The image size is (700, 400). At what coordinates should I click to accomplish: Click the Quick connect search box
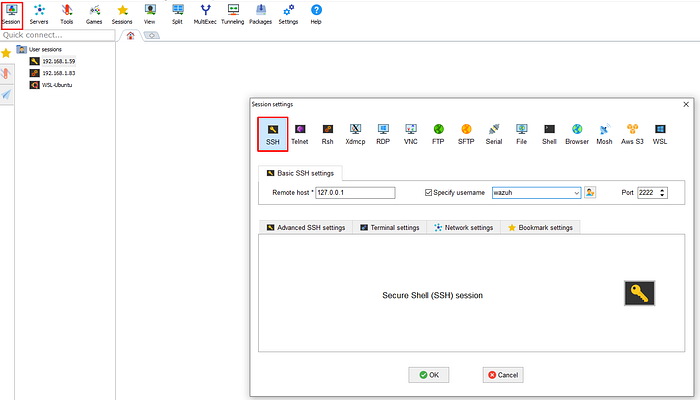[58, 35]
